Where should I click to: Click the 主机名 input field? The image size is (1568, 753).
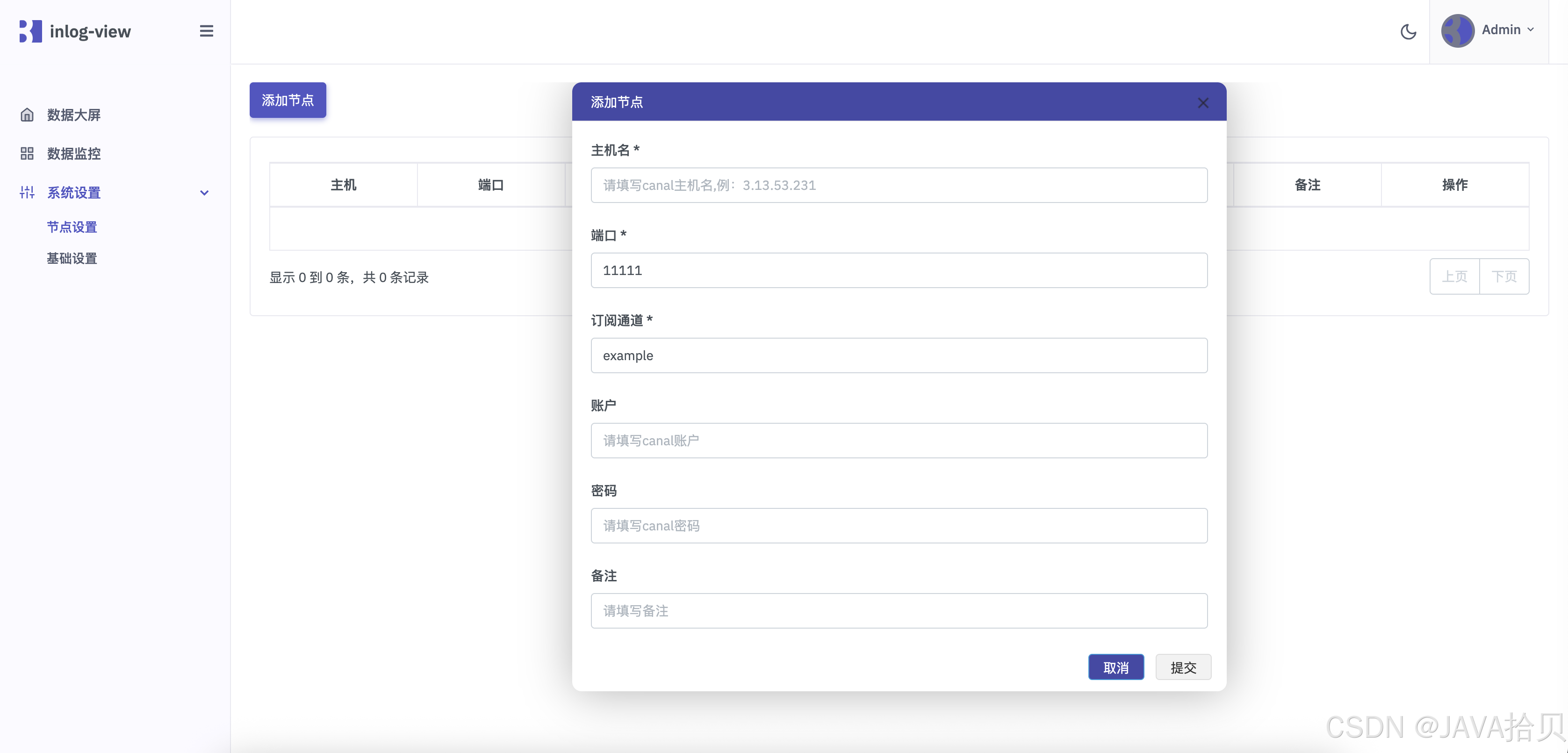click(899, 185)
